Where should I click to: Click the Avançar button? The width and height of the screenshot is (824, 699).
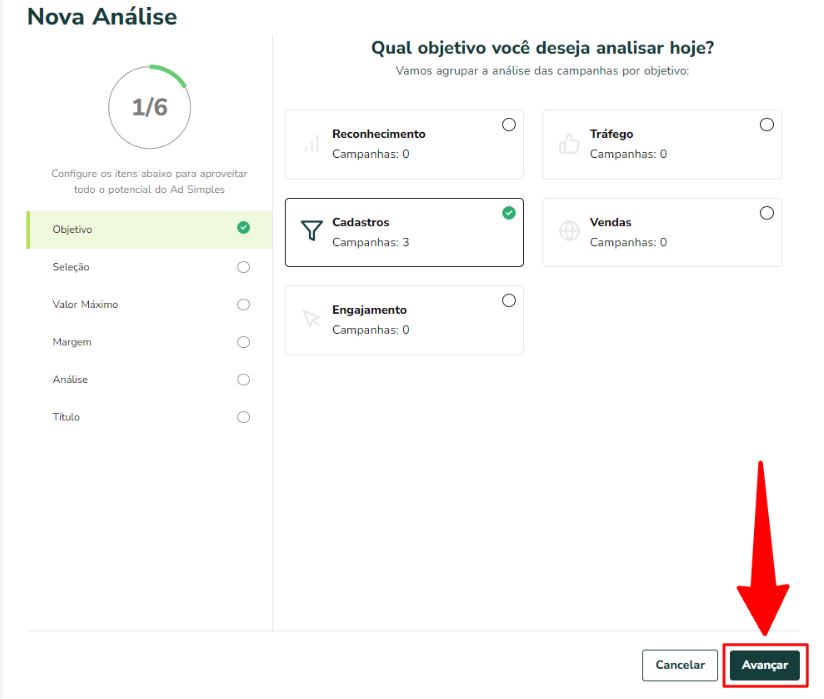[765, 665]
